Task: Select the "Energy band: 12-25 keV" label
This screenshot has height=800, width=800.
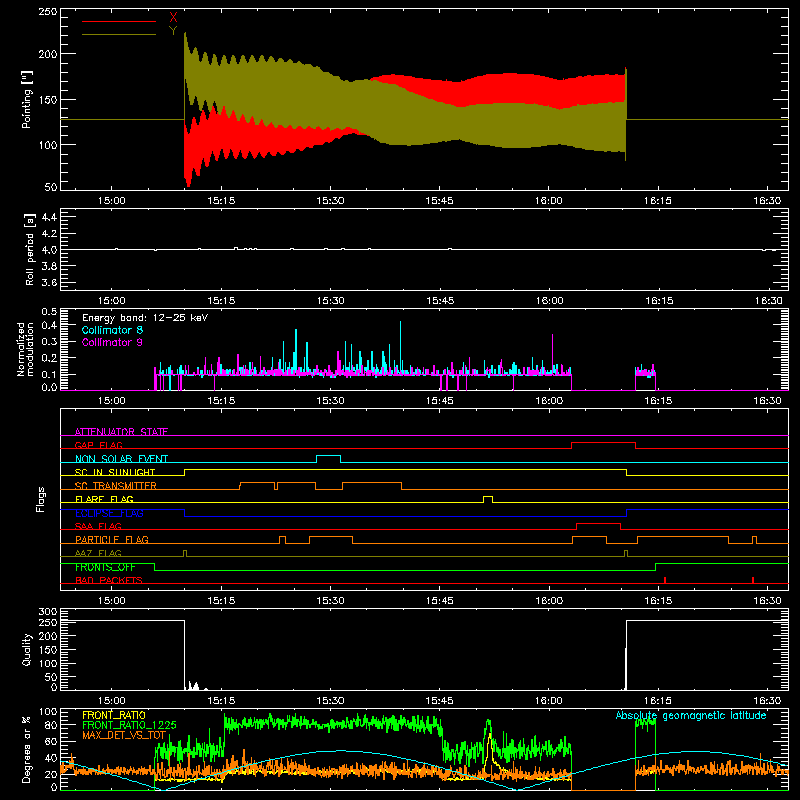Action: click(145, 318)
